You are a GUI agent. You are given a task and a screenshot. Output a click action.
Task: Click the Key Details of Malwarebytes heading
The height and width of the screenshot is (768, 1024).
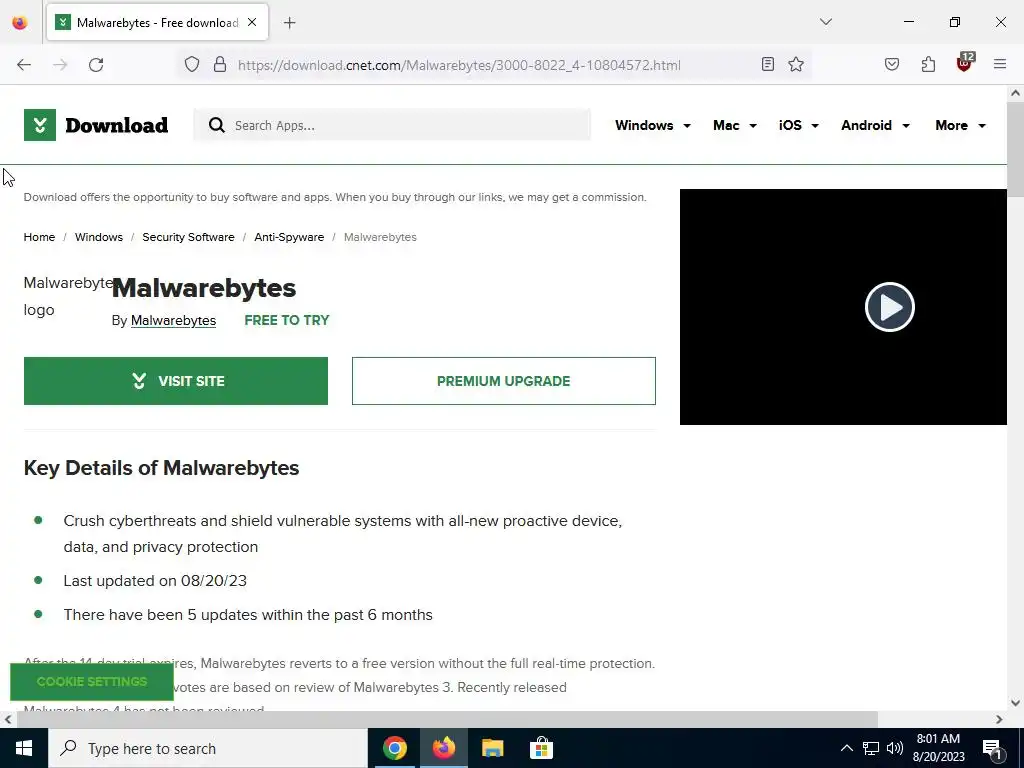[161, 468]
